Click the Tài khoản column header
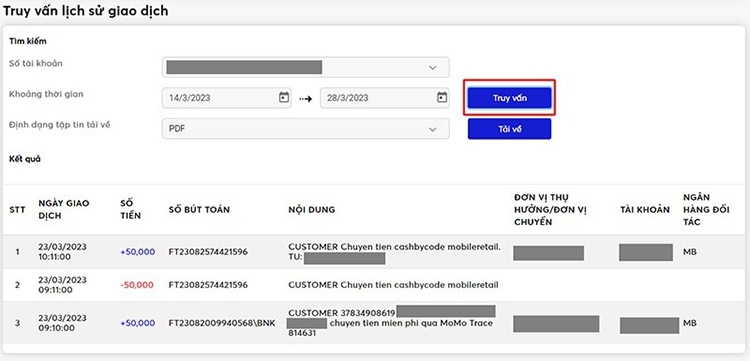This screenshot has width=750, height=361. coord(645,209)
